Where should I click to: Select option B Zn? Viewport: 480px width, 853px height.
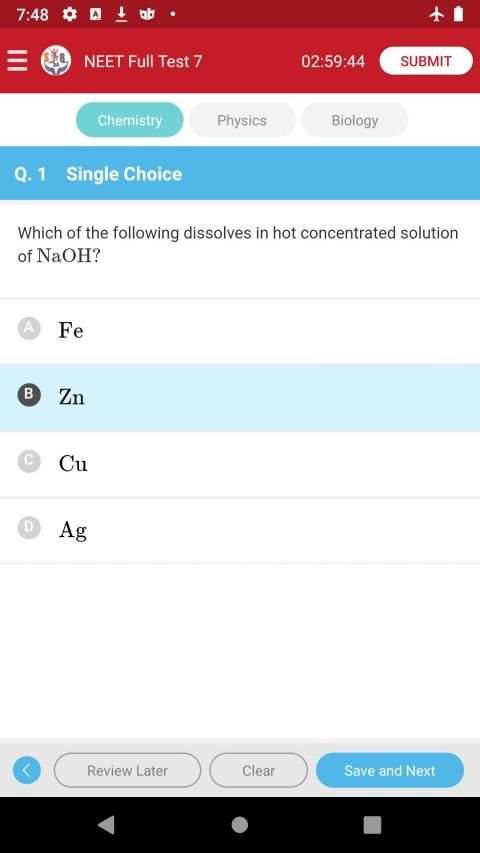tap(240, 398)
